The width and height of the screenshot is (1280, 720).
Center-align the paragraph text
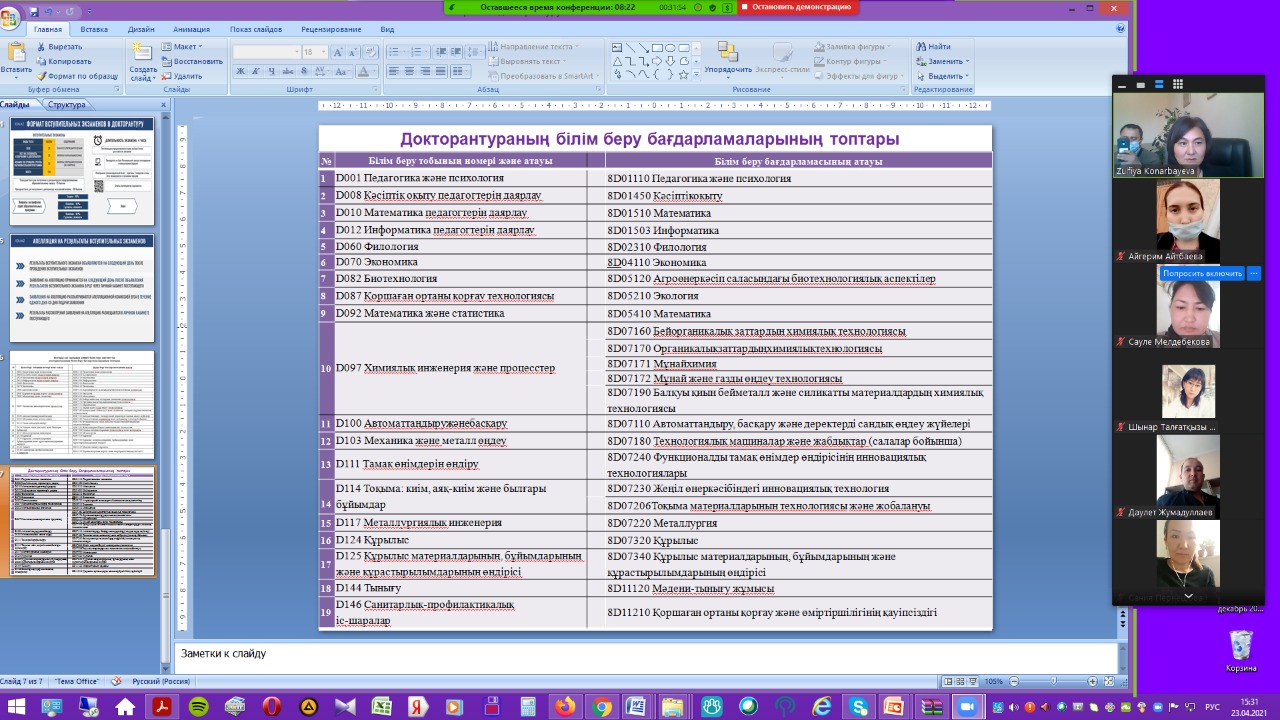tap(409, 72)
